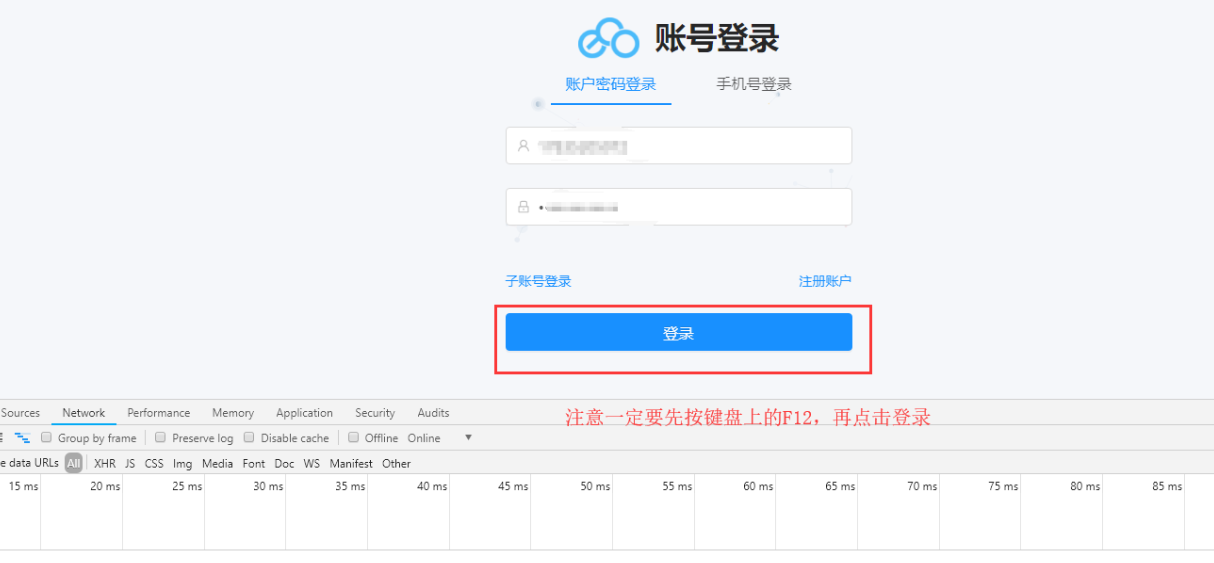Click the blue 登录 button
1214x563 pixels.
point(679,332)
